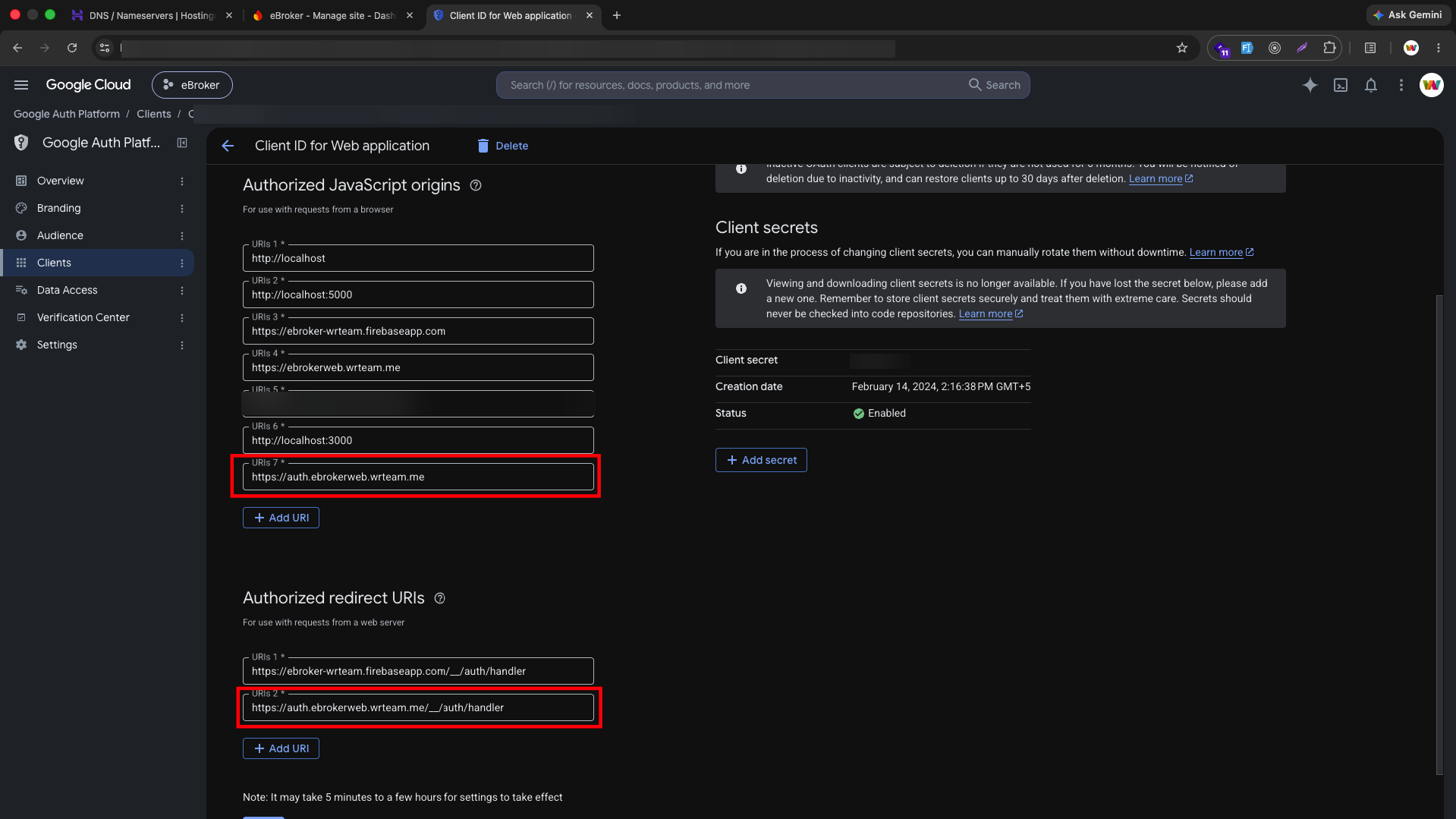
Task: Click Clients breadcrumb link
Action: 153,114
